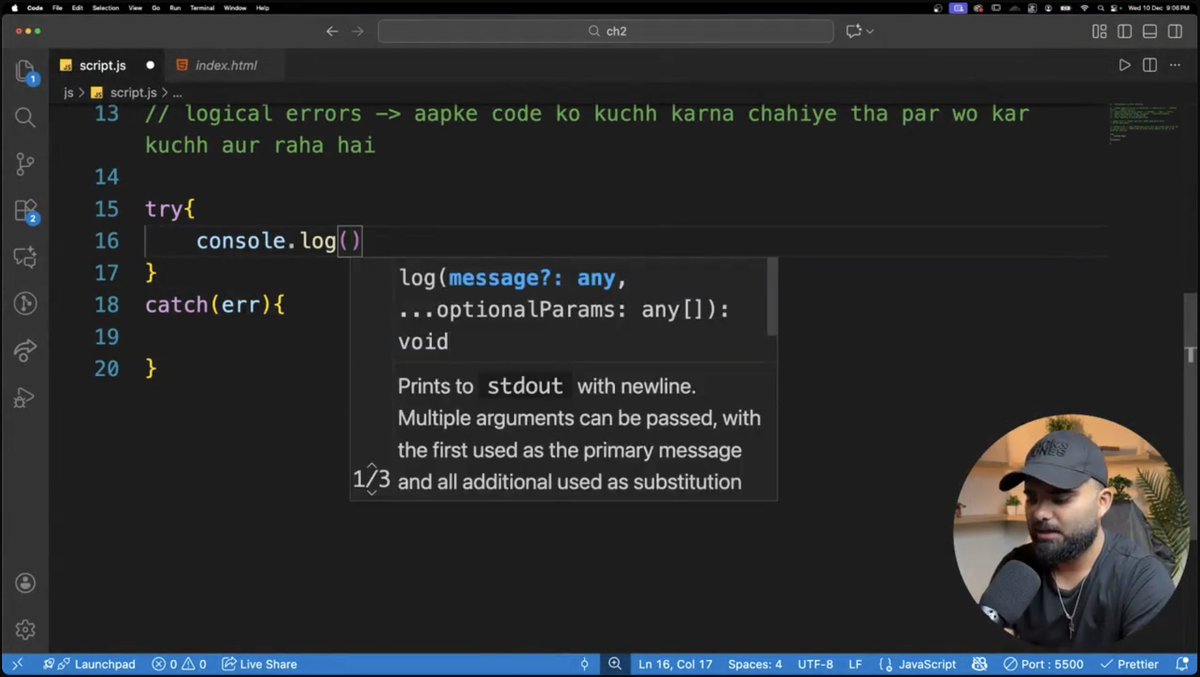Image resolution: width=1200 pixels, height=677 pixels.
Task: Open the Explorer view in the activity bar
Action: (25, 71)
